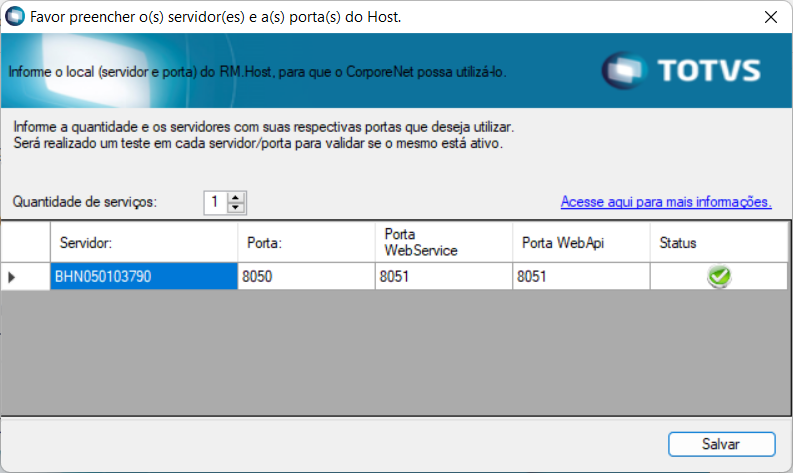
Task: Focus the Quantidade de serviços number field
Action: point(215,202)
